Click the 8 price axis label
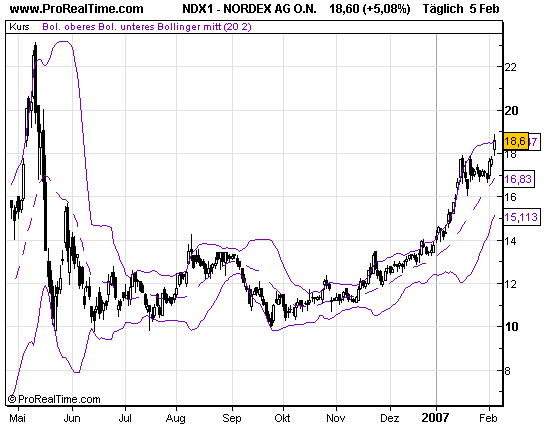This screenshot has height=425, width=550. (x=507, y=371)
